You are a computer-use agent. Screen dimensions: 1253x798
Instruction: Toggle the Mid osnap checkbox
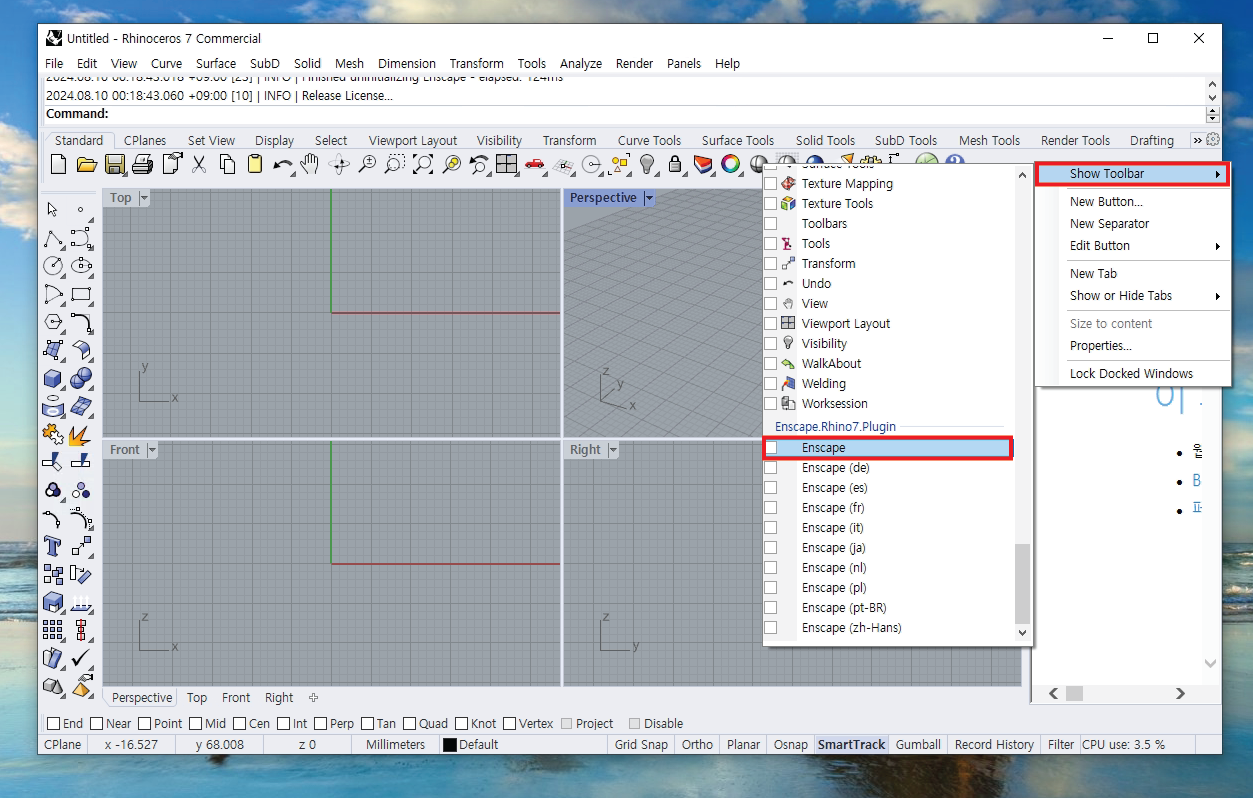[194, 724]
